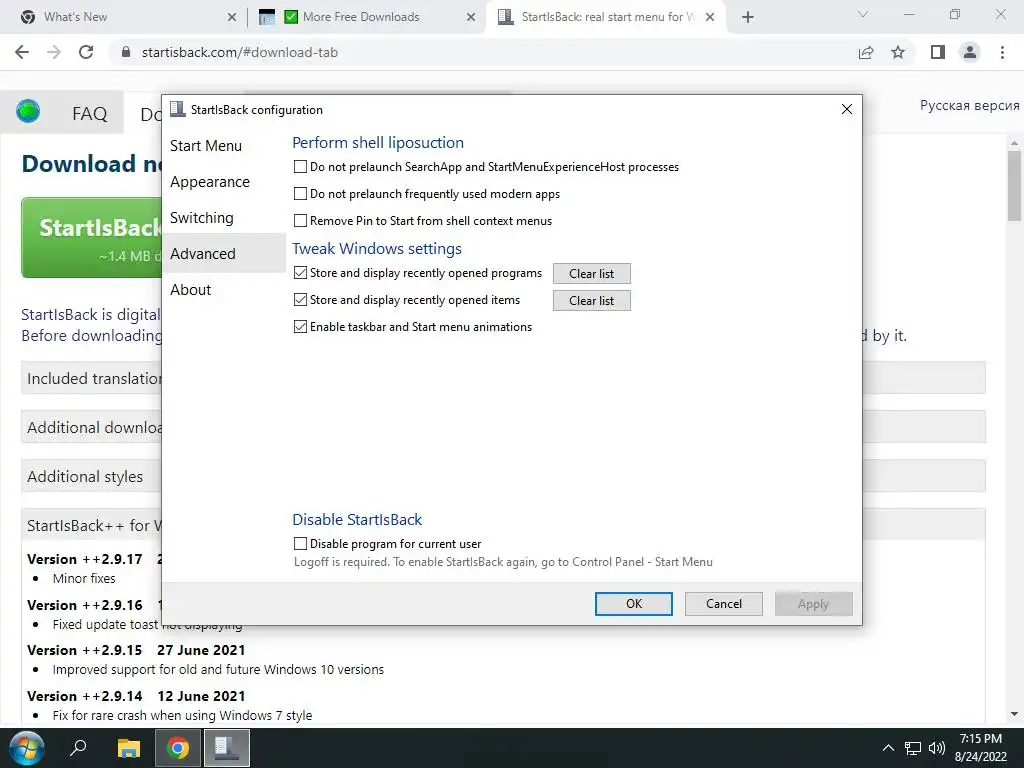Click OK in configuration dialog
The height and width of the screenshot is (768, 1024).
tap(633, 604)
